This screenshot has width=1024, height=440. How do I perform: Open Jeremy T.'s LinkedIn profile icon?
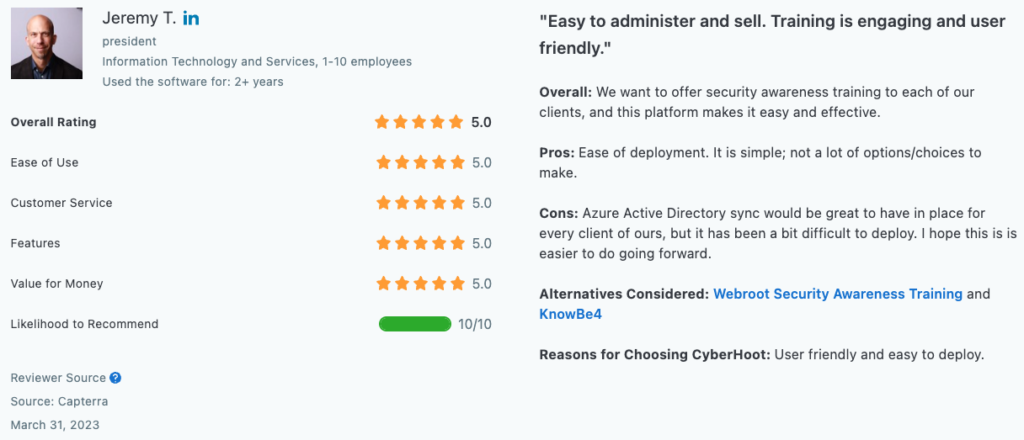click(x=191, y=19)
